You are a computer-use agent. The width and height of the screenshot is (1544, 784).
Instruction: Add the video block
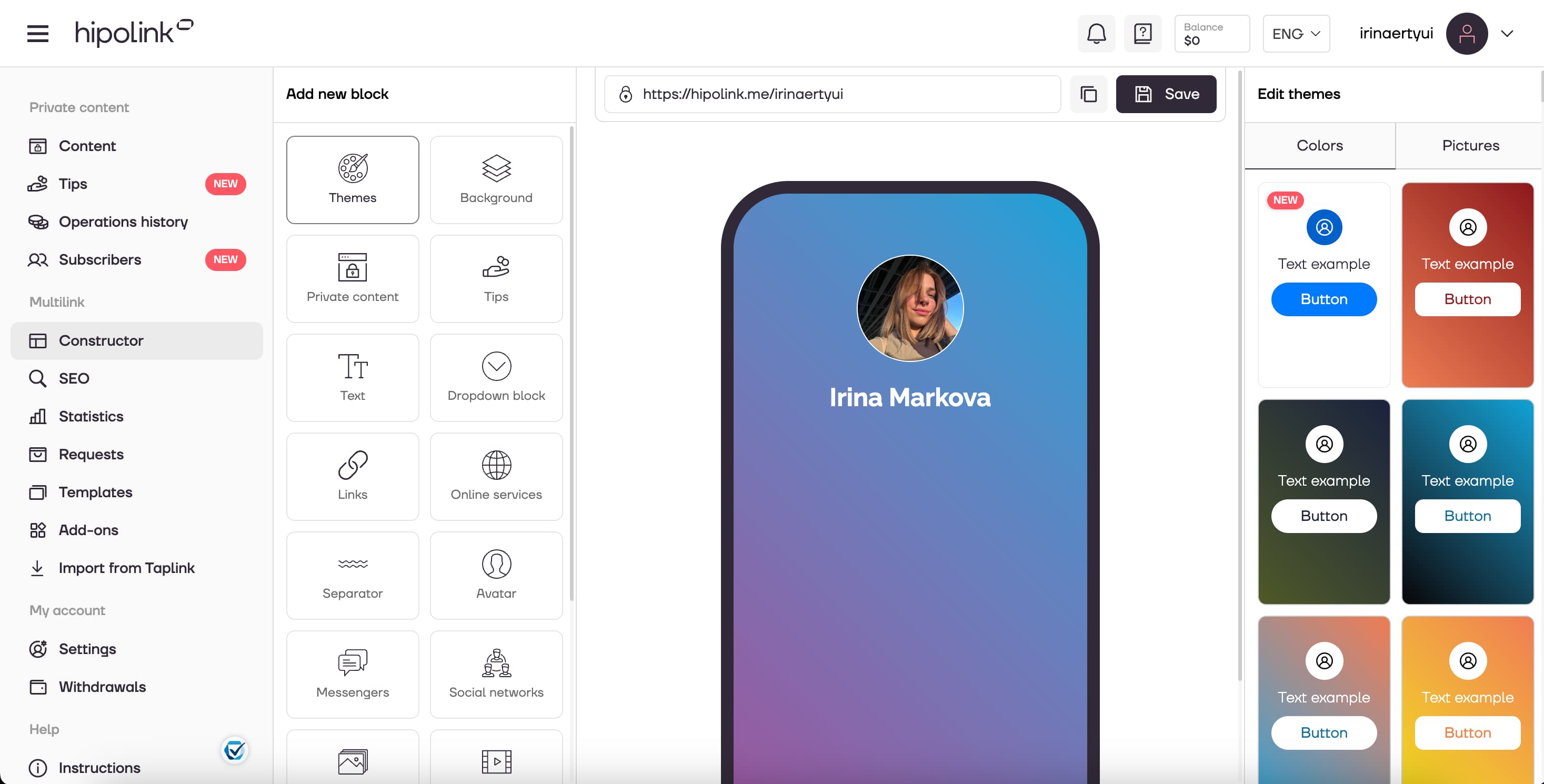496,758
